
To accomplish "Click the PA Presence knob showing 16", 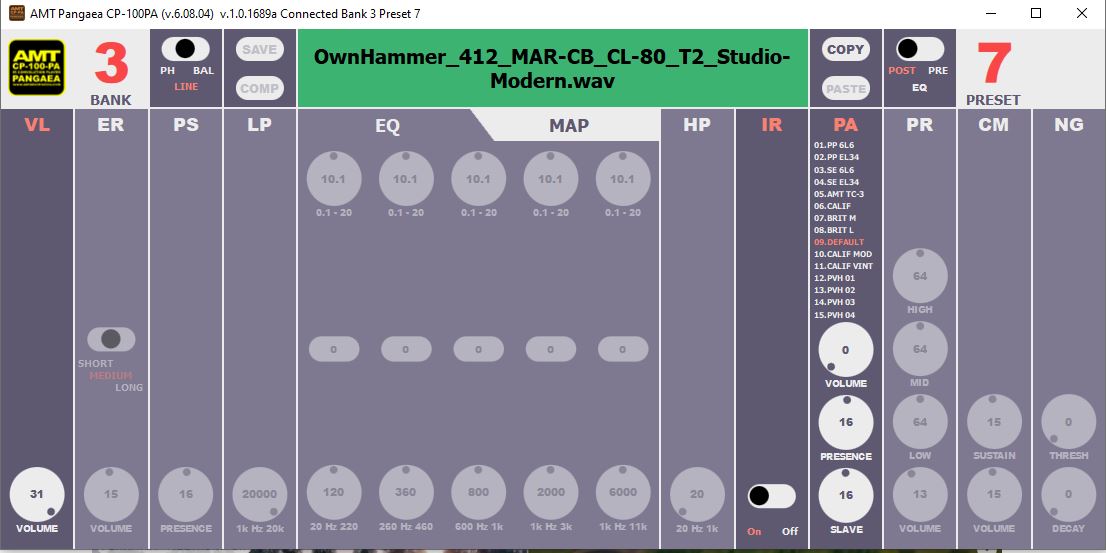I will click(846, 423).
